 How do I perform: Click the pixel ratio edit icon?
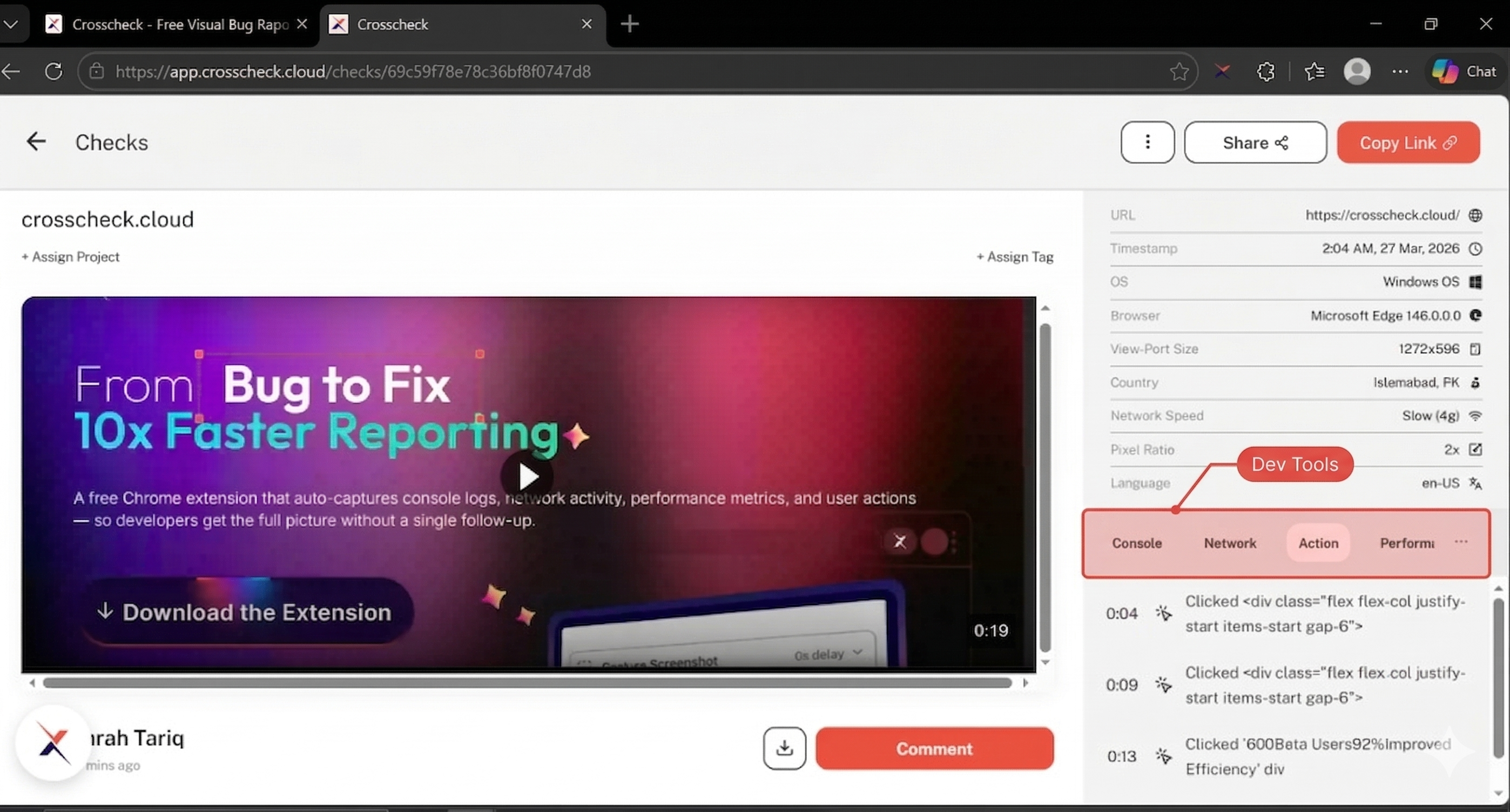1475,449
